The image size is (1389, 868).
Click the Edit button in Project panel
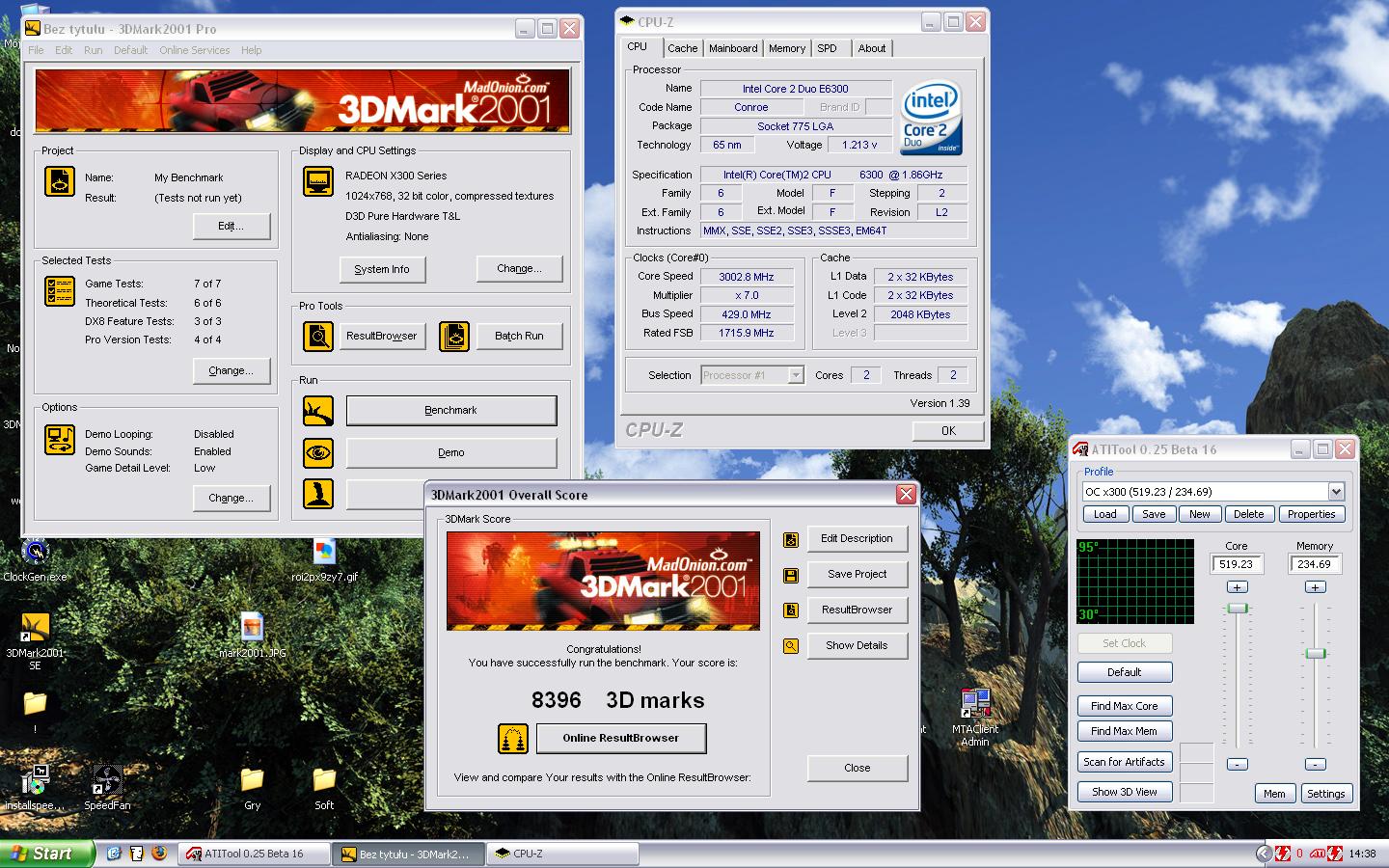(231, 227)
